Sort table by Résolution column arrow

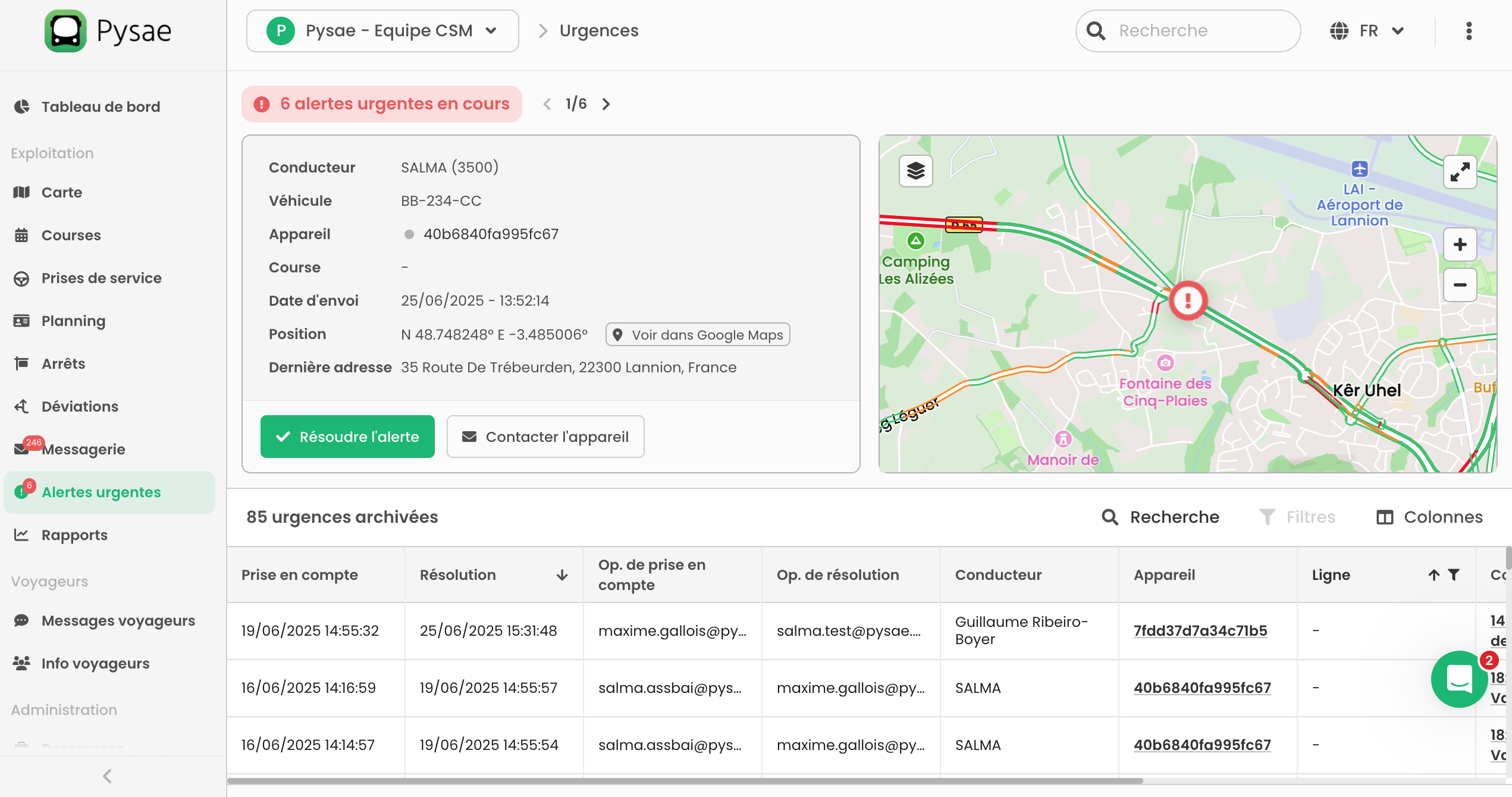(x=561, y=575)
